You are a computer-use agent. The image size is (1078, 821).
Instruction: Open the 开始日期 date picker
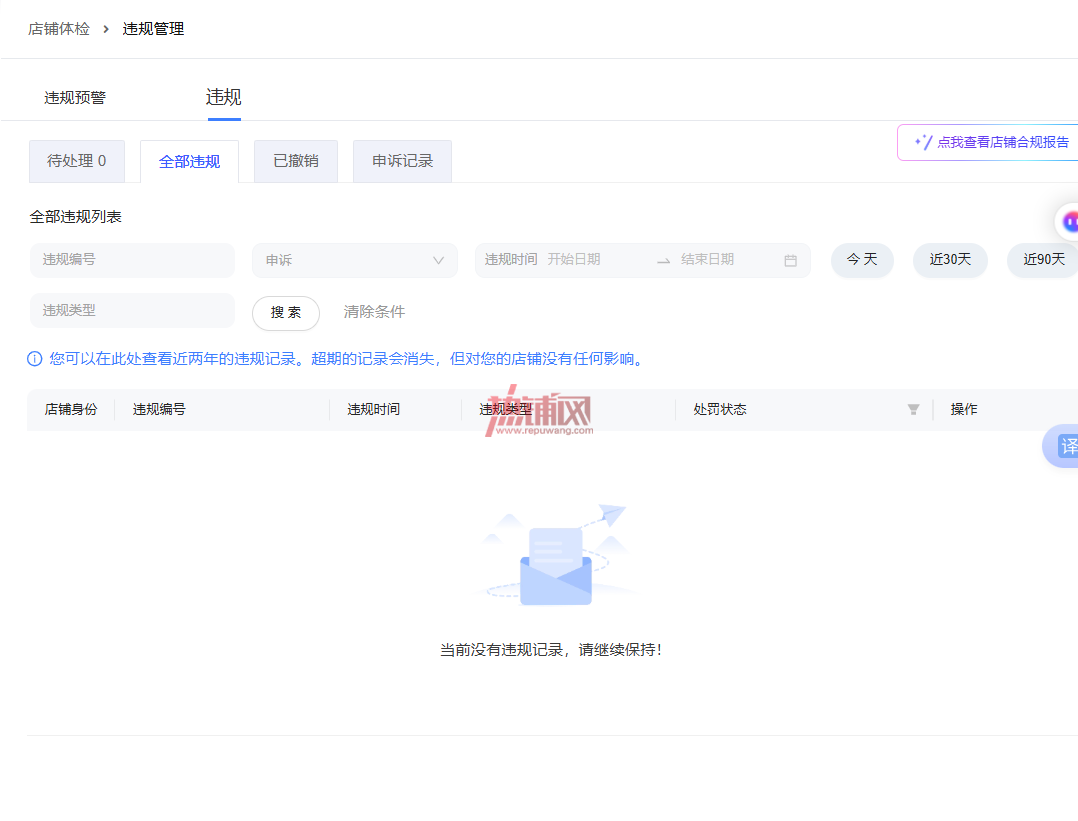[574, 260]
